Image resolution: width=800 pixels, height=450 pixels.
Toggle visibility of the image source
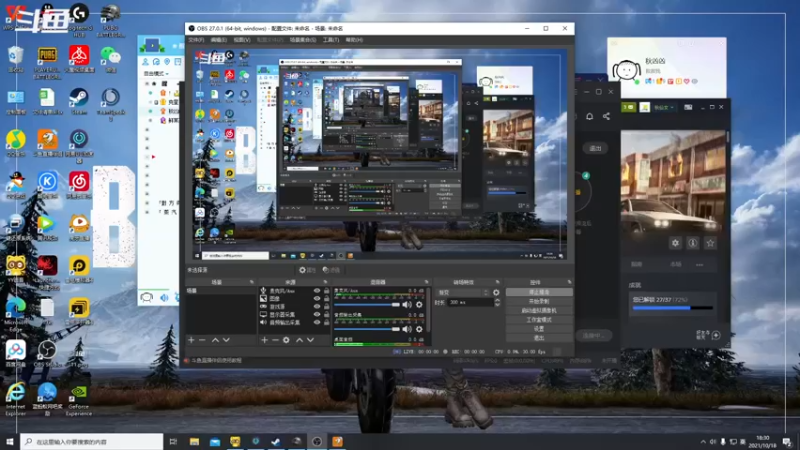[x=317, y=298]
